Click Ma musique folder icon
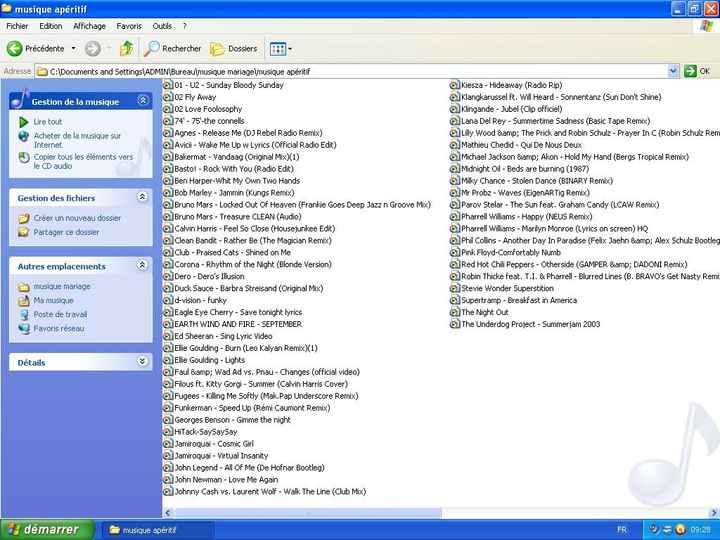The width and height of the screenshot is (720, 540). pyautogui.click(x=23, y=301)
